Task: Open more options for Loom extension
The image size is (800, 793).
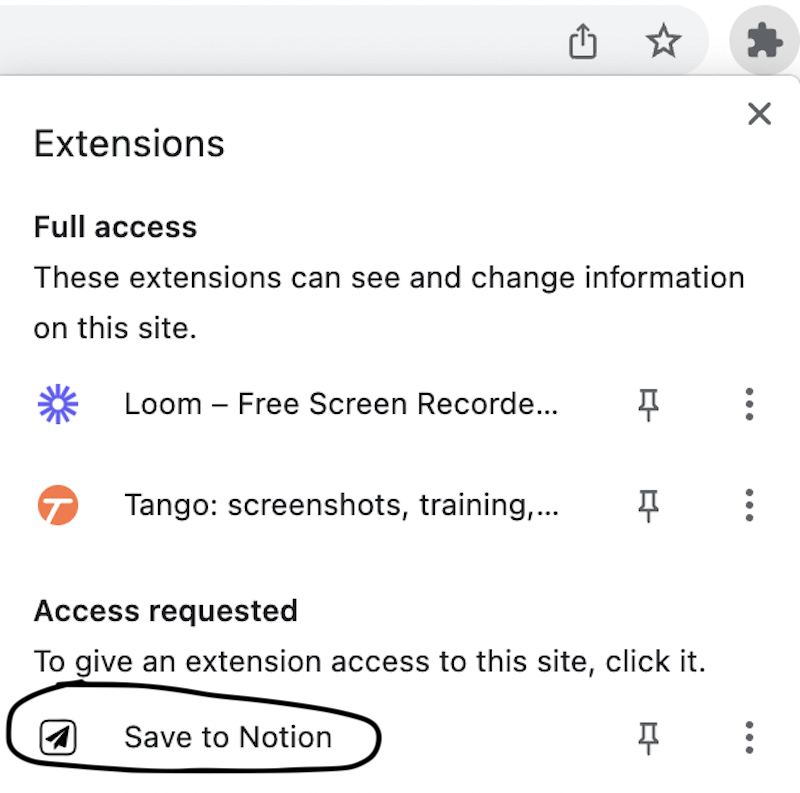Action: [x=749, y=404]
